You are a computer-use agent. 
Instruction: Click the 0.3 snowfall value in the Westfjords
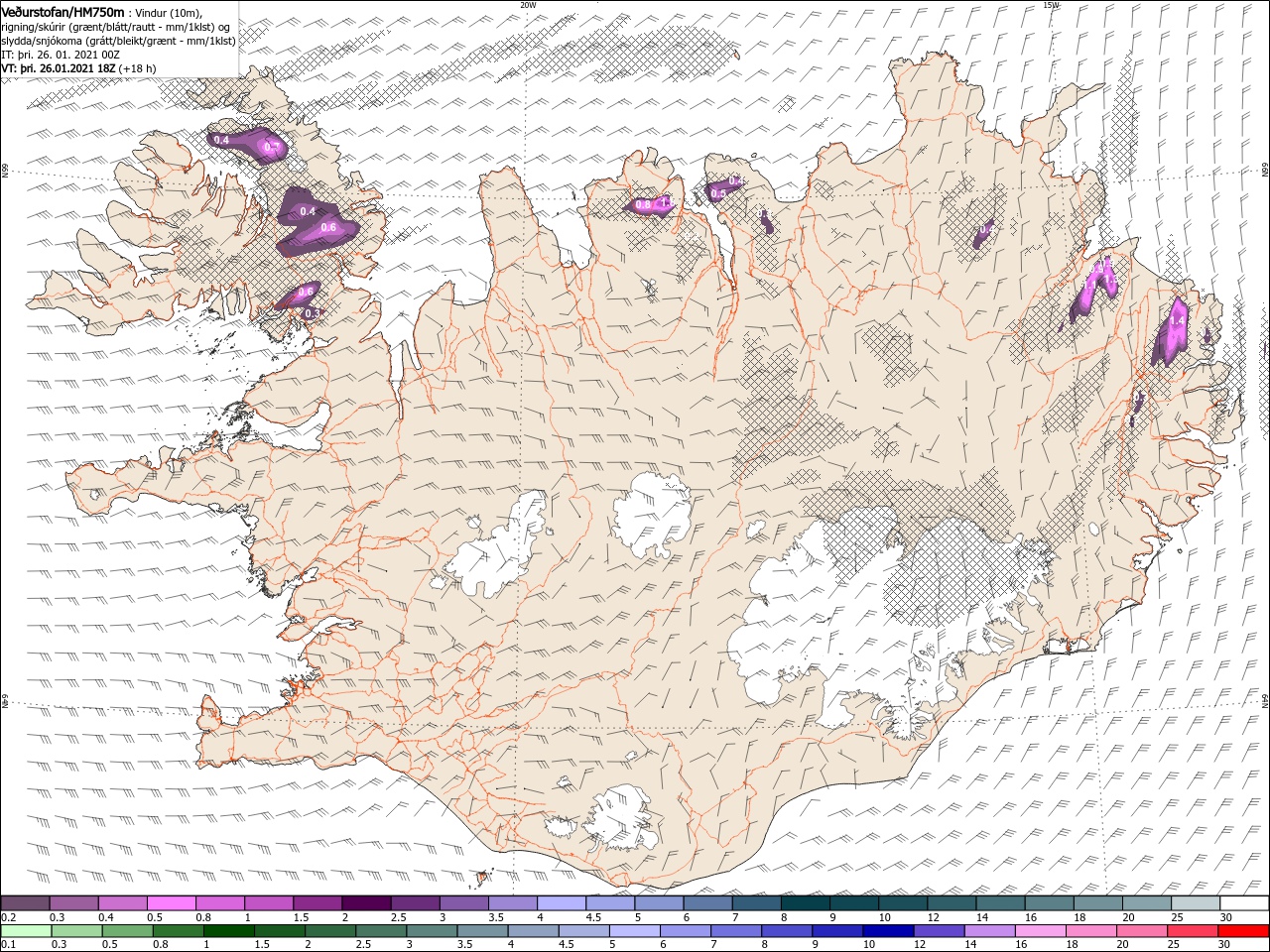(311, 312)
